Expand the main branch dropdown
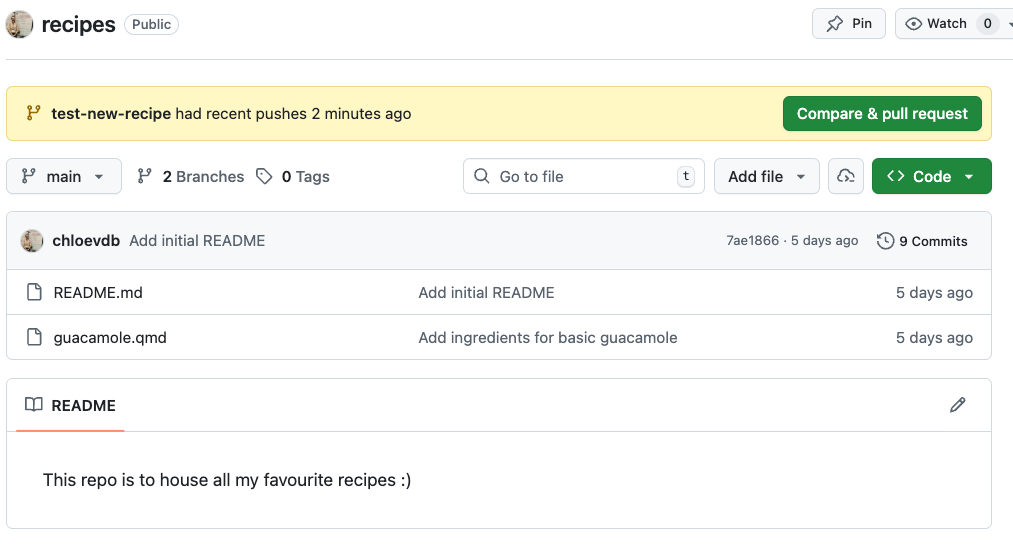 point(64,177)
